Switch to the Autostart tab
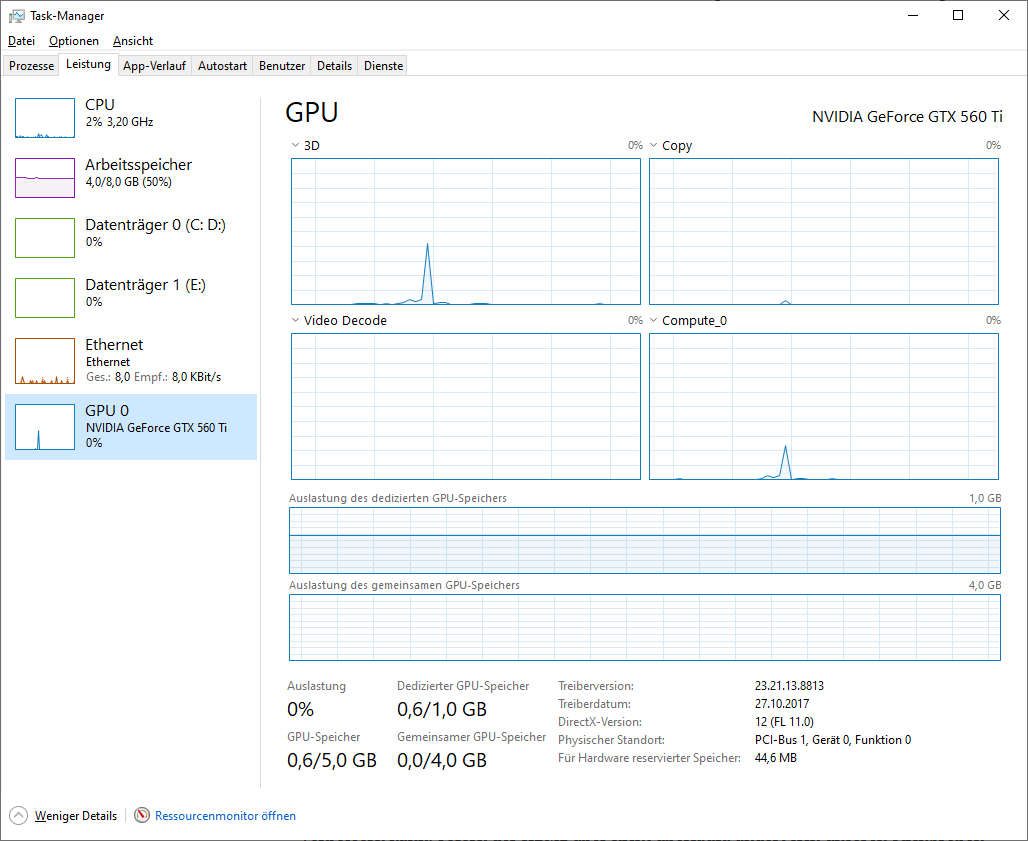 click(x=222, y=66)
